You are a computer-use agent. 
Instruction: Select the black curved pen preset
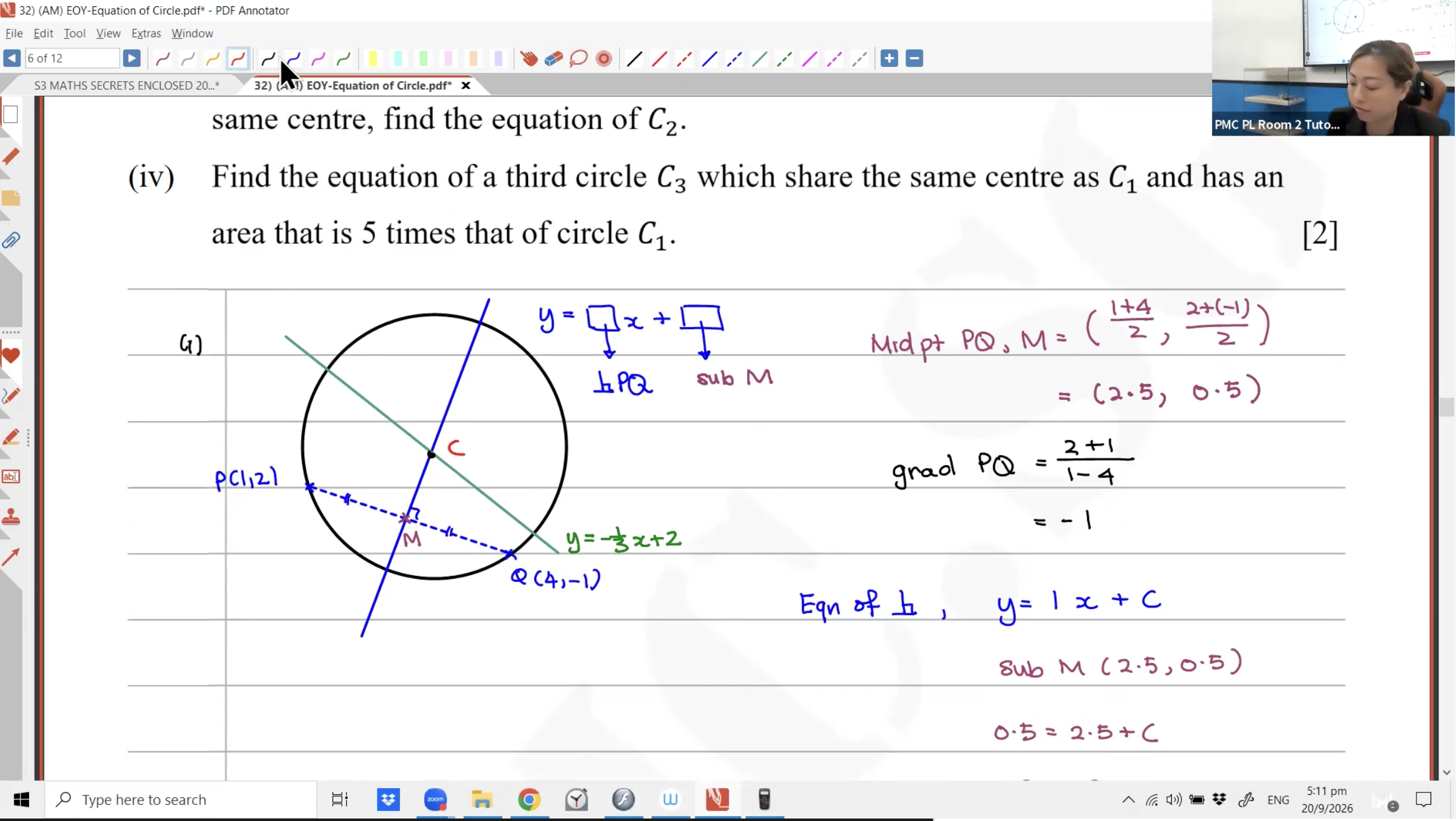[268, 59]
